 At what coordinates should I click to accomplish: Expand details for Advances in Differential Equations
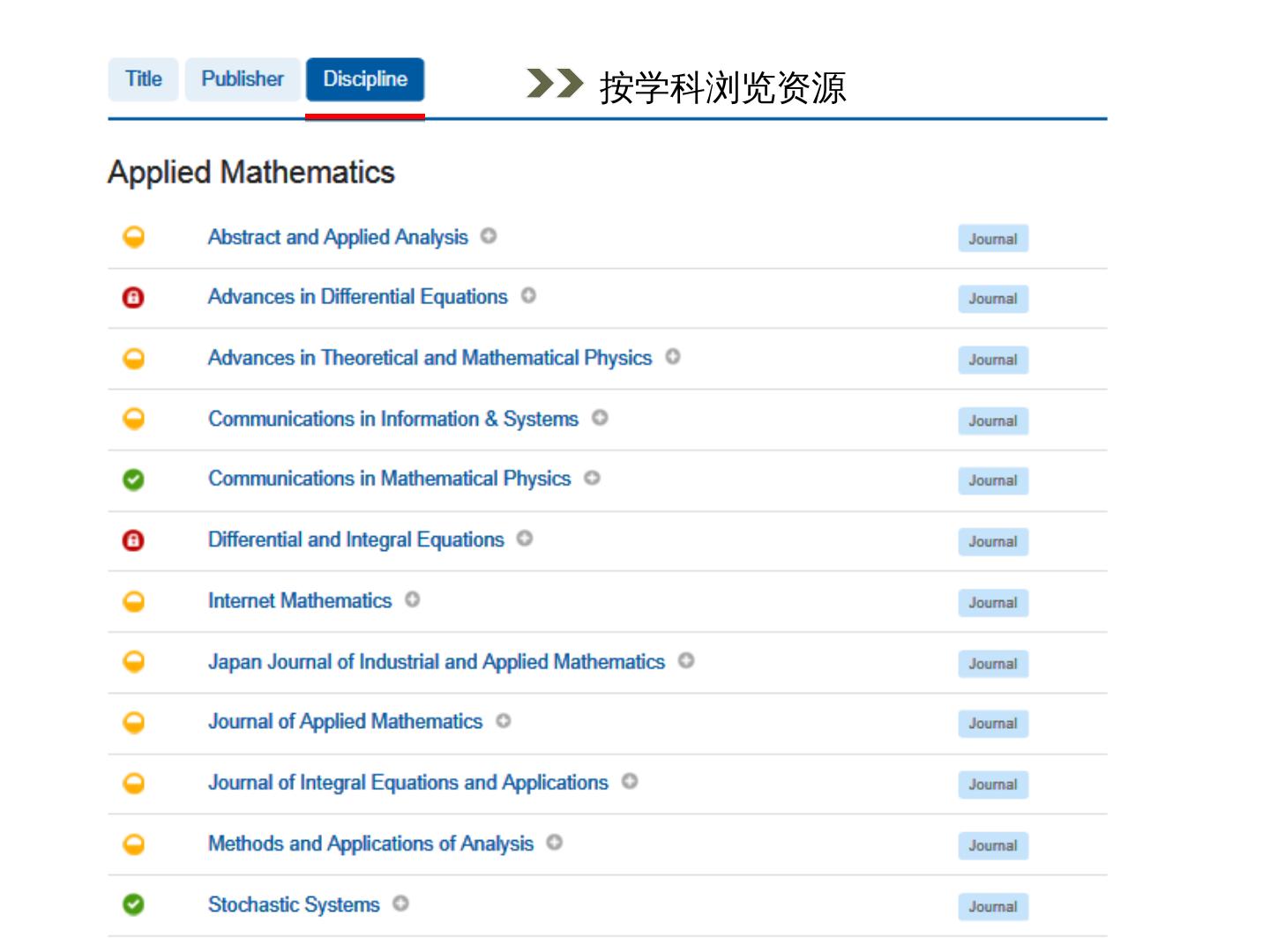(x=528, y=295)
